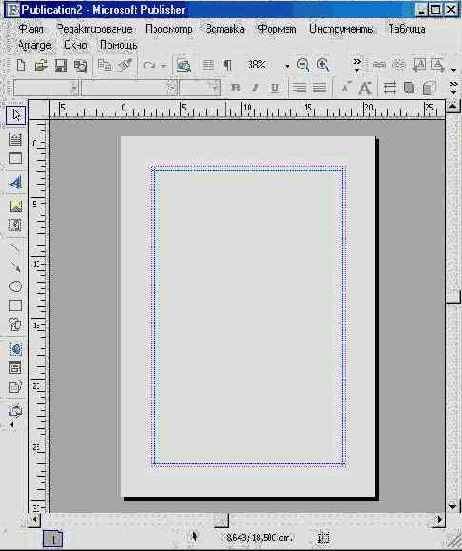Screen dimensions: 462x551
Task: Select the Form Control tool
Action: 15,368
